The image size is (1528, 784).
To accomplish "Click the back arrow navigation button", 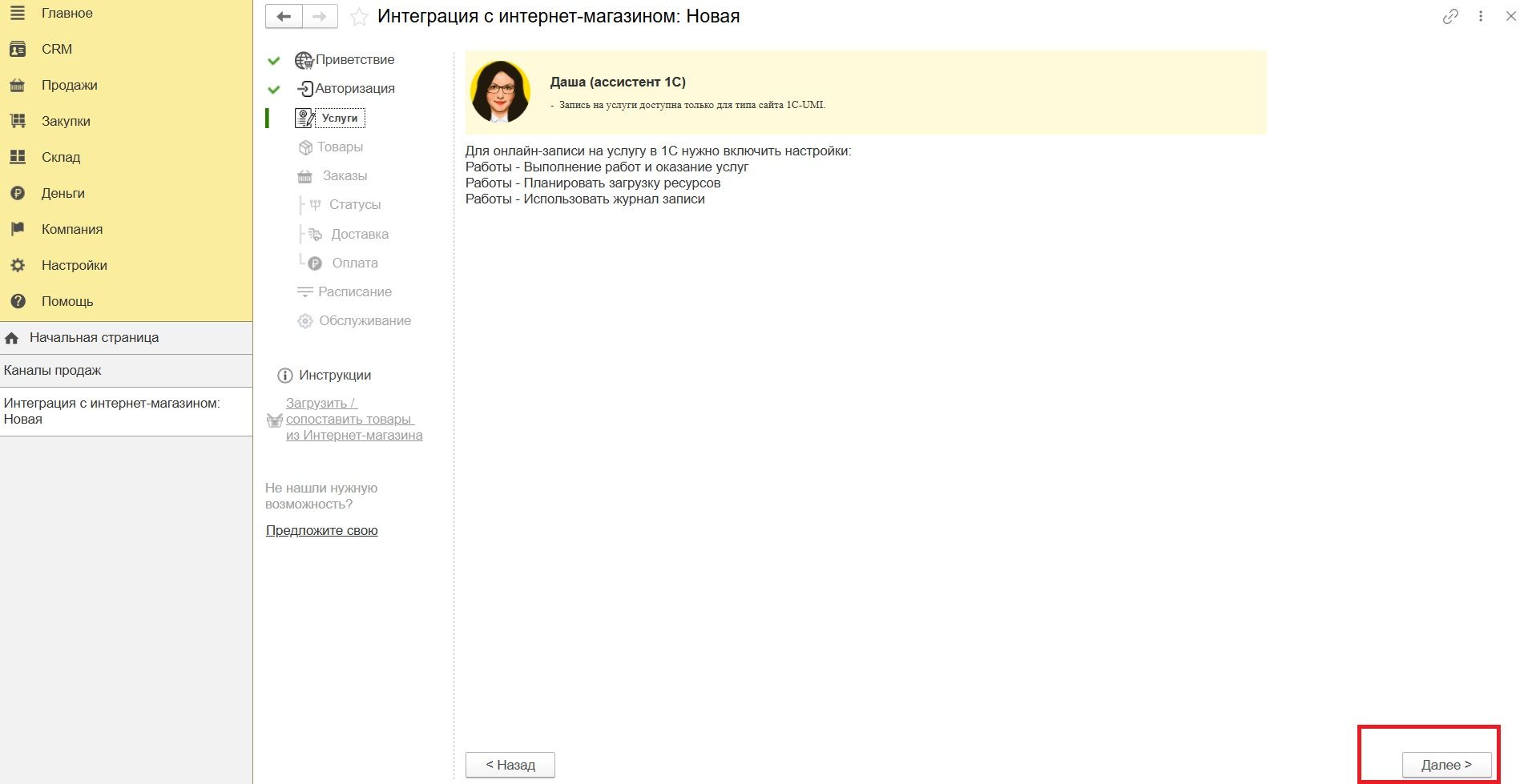I will click(x=284, y=16).
